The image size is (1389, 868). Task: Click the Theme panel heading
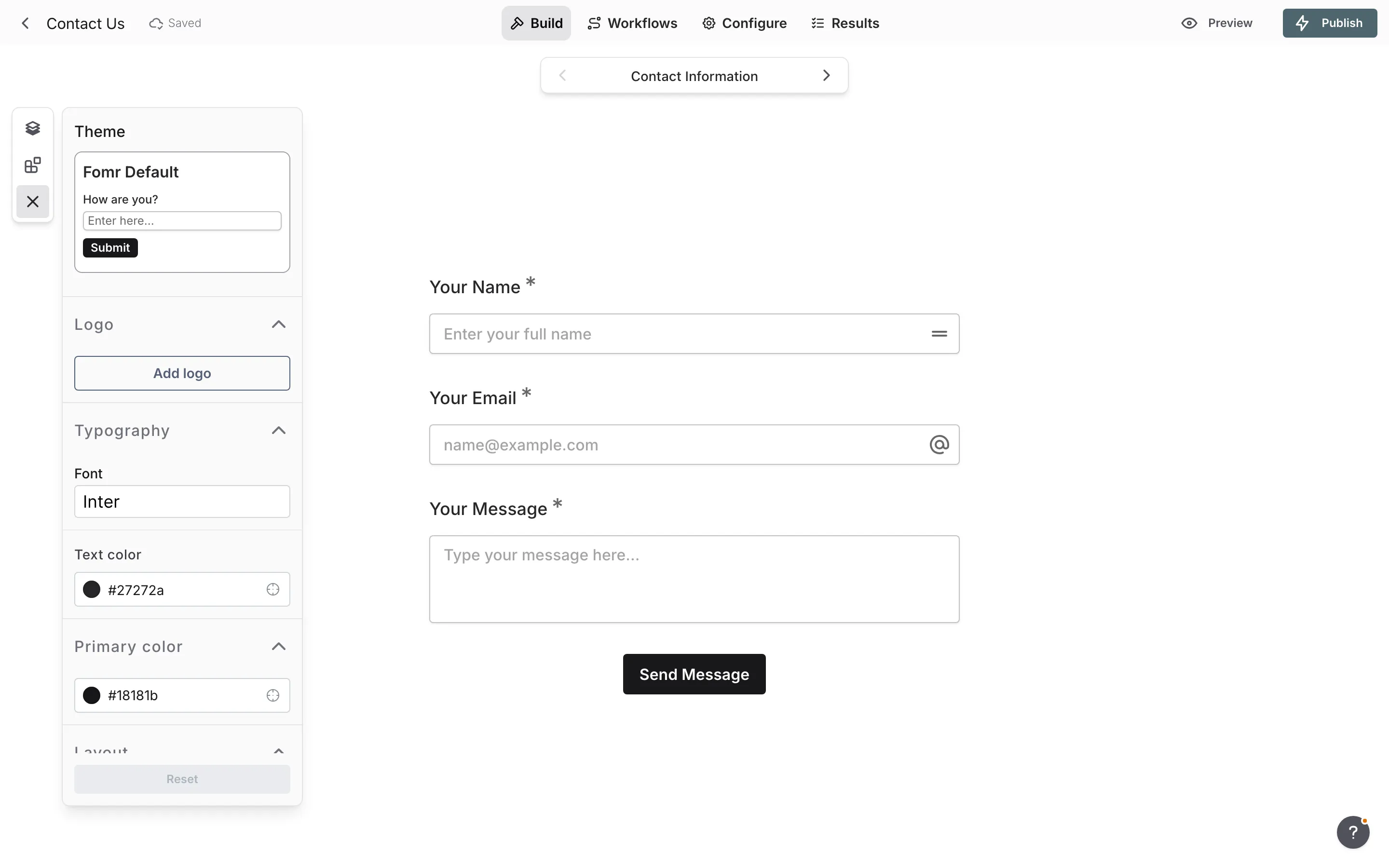(100, 132)
